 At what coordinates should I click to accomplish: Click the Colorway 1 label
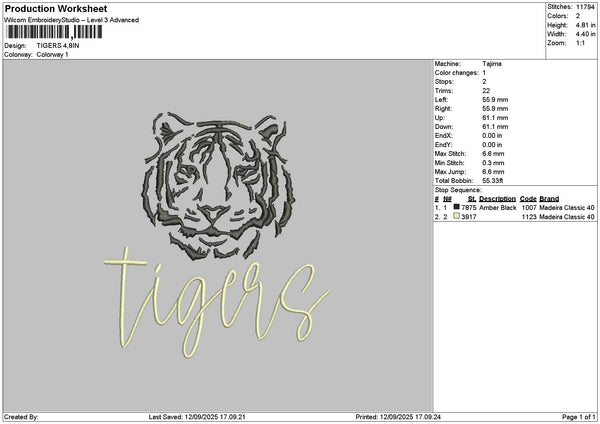(x=52, y=54)
